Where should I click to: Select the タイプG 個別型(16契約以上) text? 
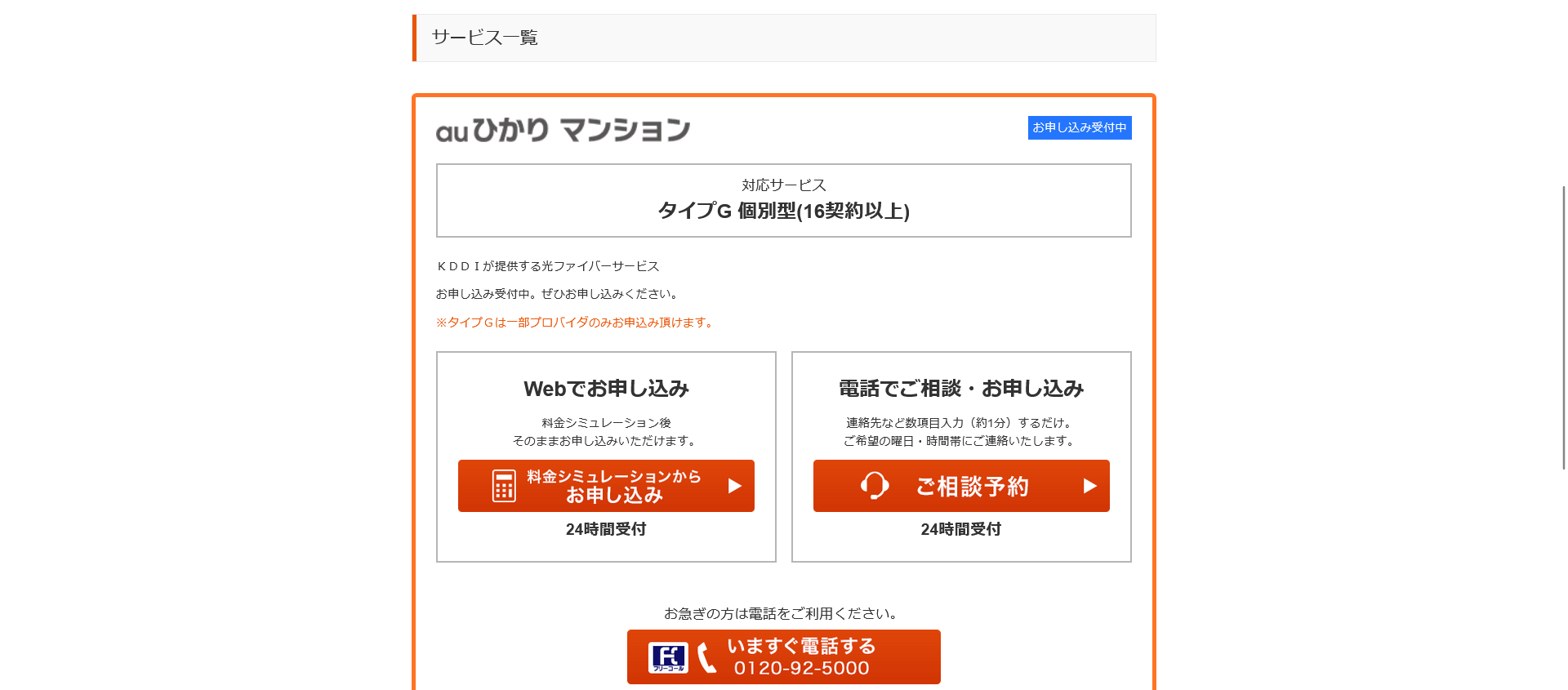[x=784, y=211]
